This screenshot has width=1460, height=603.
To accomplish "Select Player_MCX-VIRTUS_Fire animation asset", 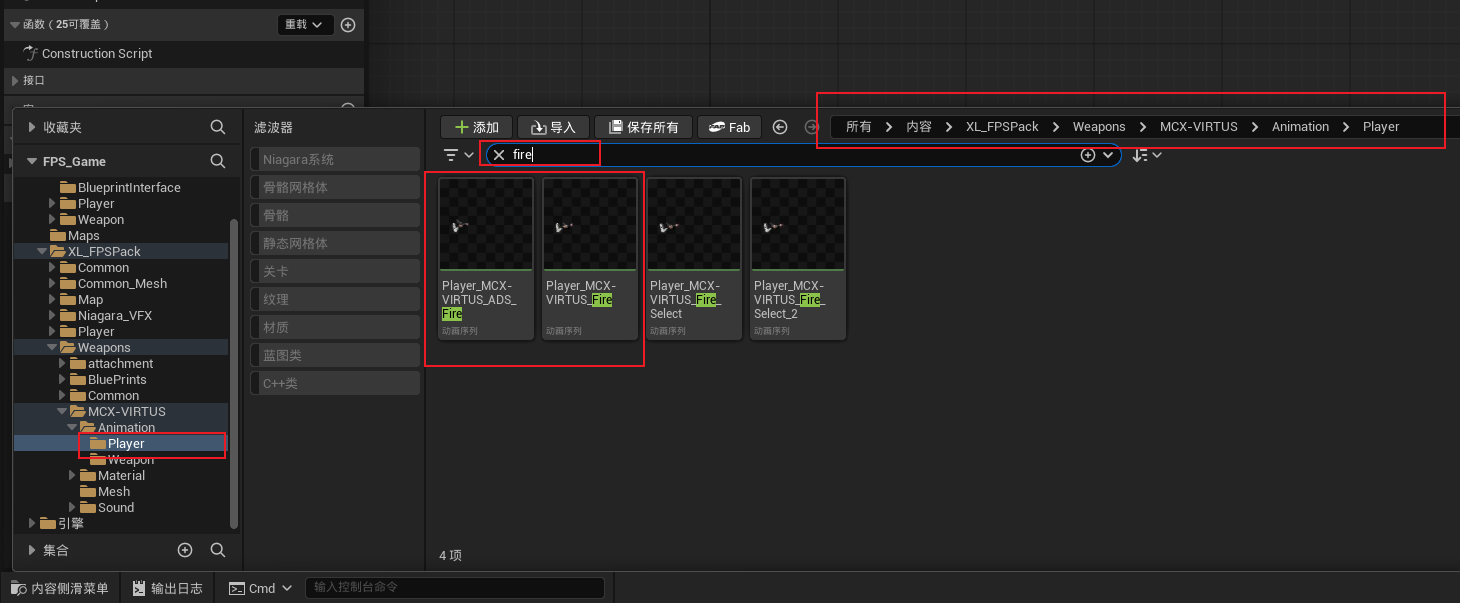I will [590, 259].
